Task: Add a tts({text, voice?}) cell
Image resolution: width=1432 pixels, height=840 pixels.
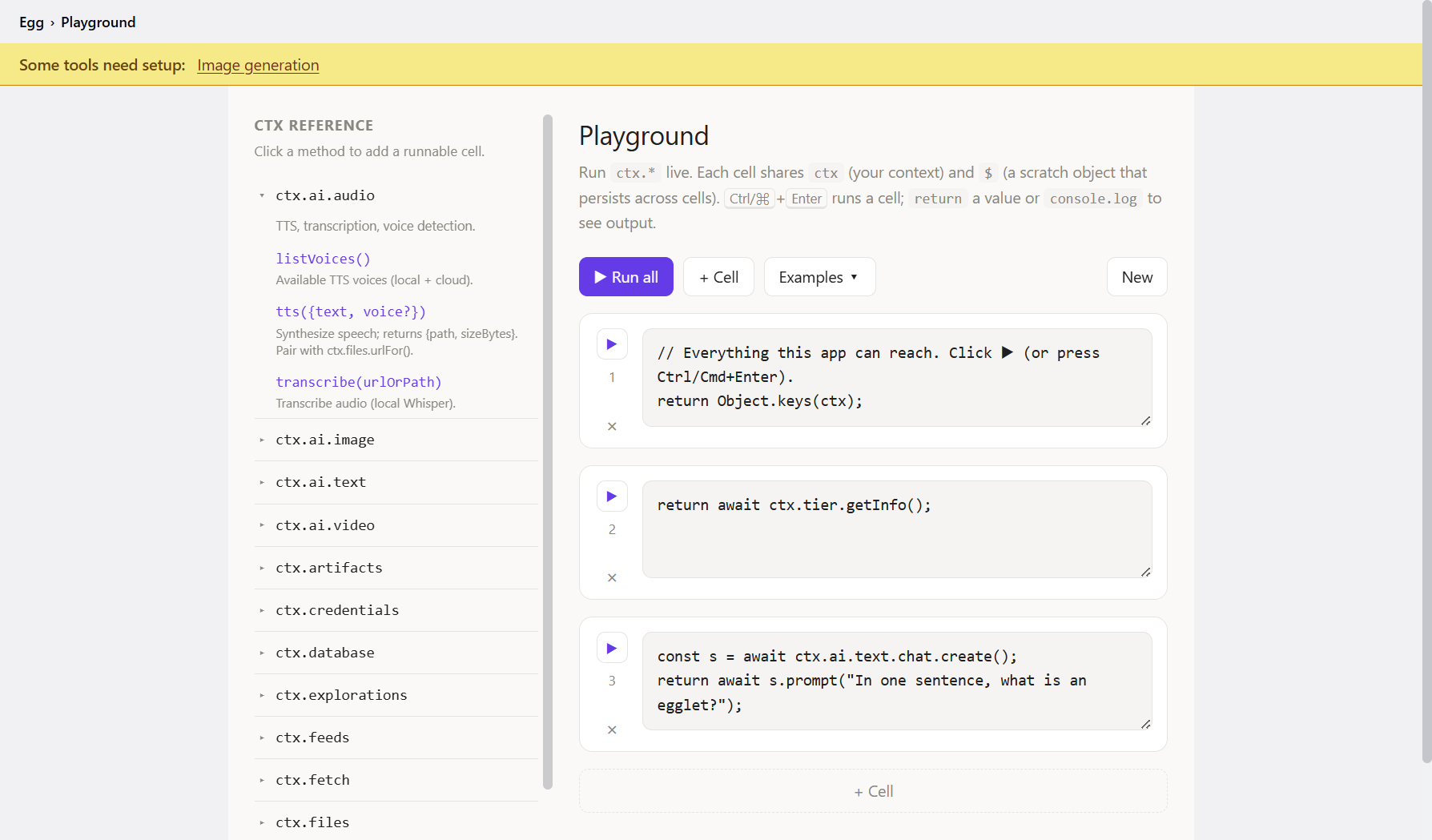Action: 351,311
